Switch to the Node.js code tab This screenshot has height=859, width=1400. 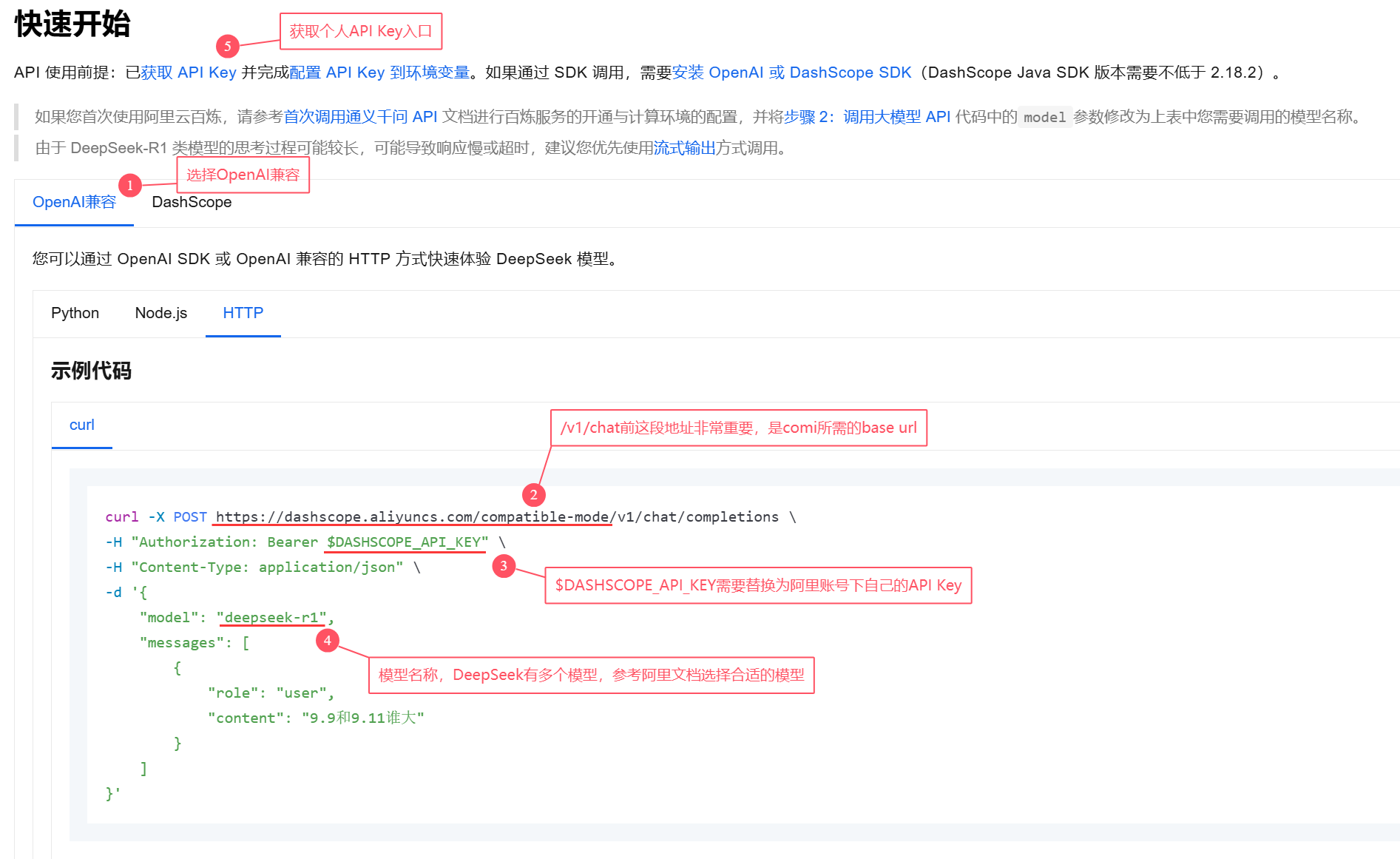(x=161, y=313)
